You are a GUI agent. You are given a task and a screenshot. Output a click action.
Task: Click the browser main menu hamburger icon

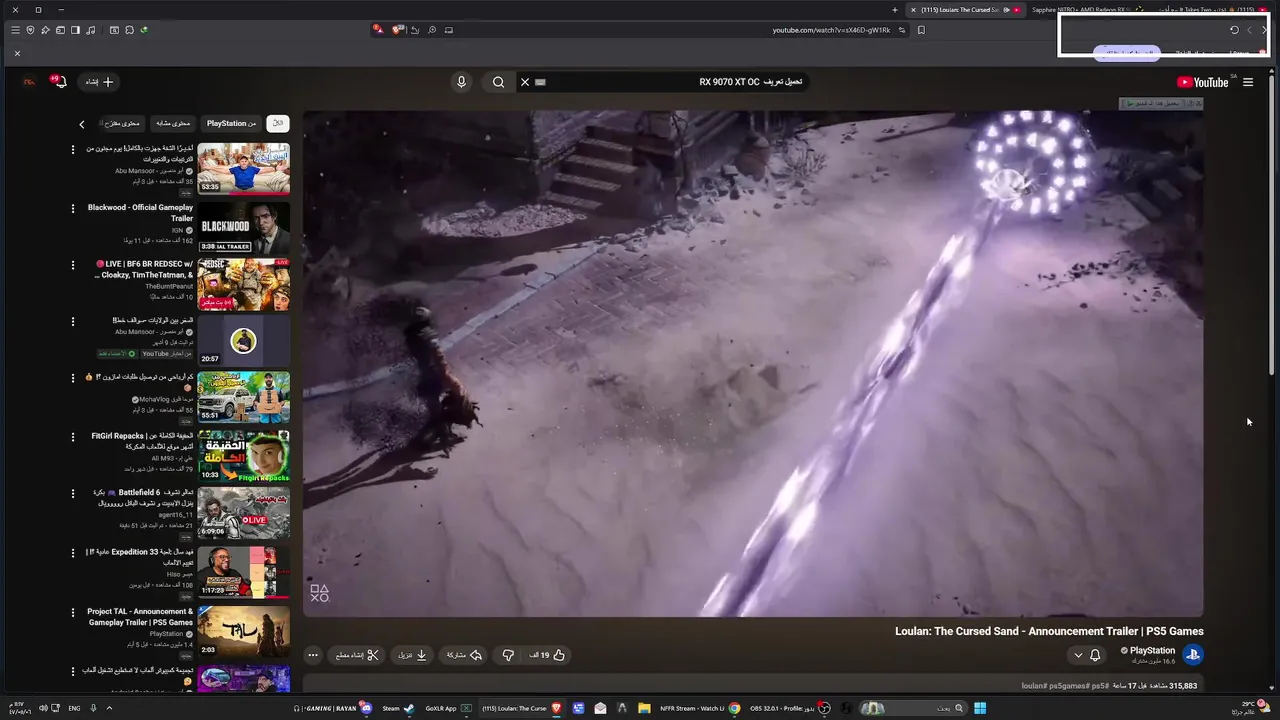[15, 30]
